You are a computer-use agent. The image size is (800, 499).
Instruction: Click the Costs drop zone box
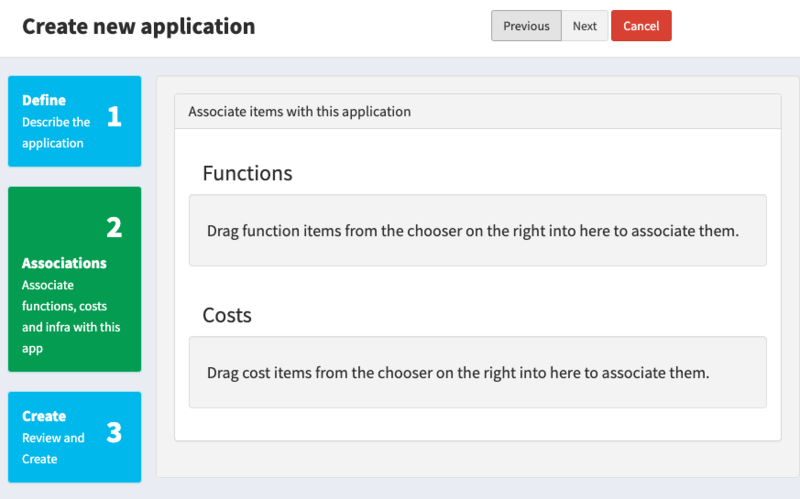click(478, 372)
